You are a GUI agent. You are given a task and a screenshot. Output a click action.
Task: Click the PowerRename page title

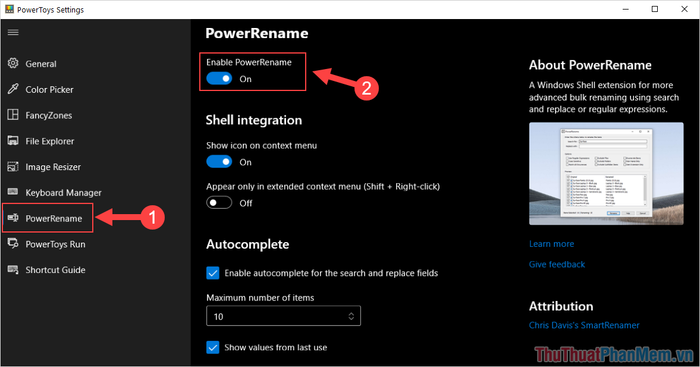point(257,33)
